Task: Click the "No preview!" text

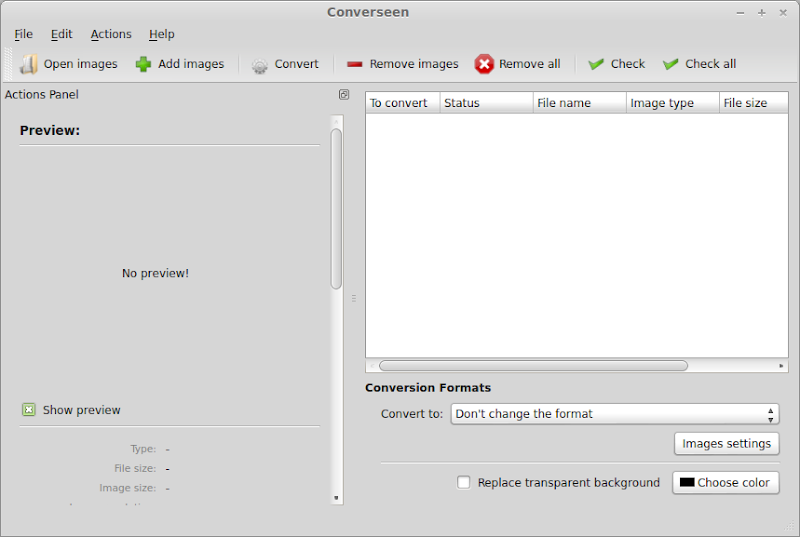Action: point(155,273)
